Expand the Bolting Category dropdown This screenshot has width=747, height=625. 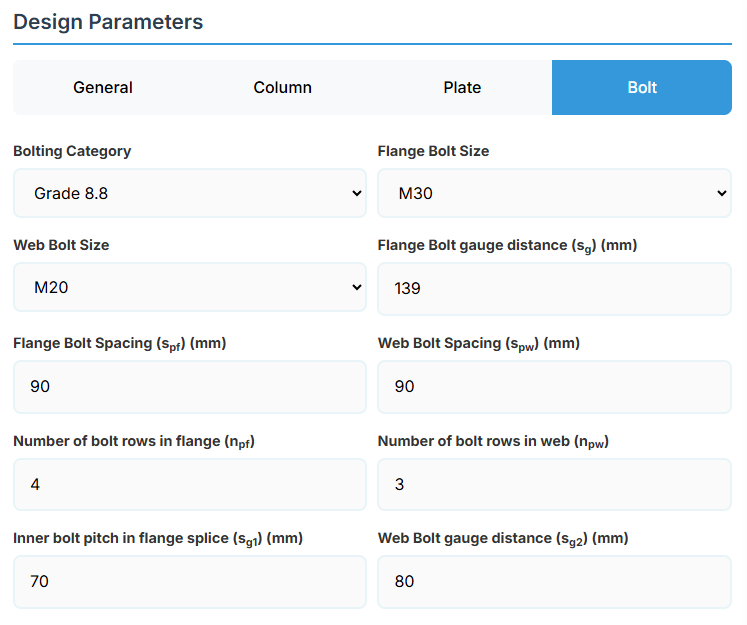click(190, 193)
